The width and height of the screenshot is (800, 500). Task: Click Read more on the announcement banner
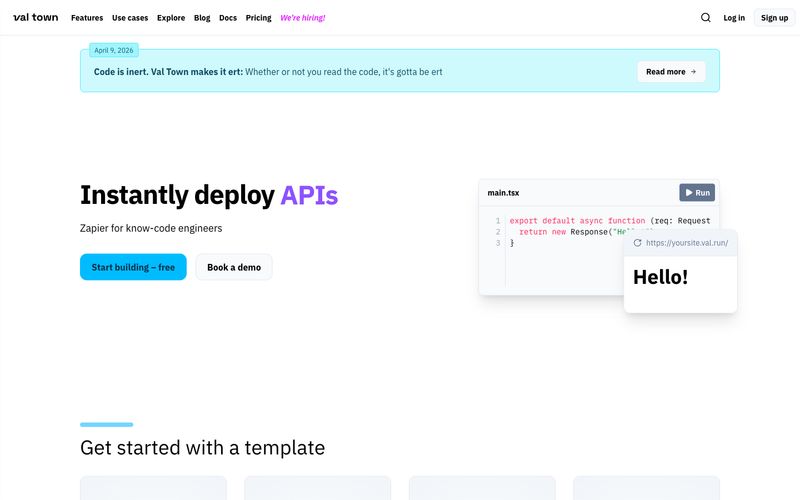click(x=671, y=72)
